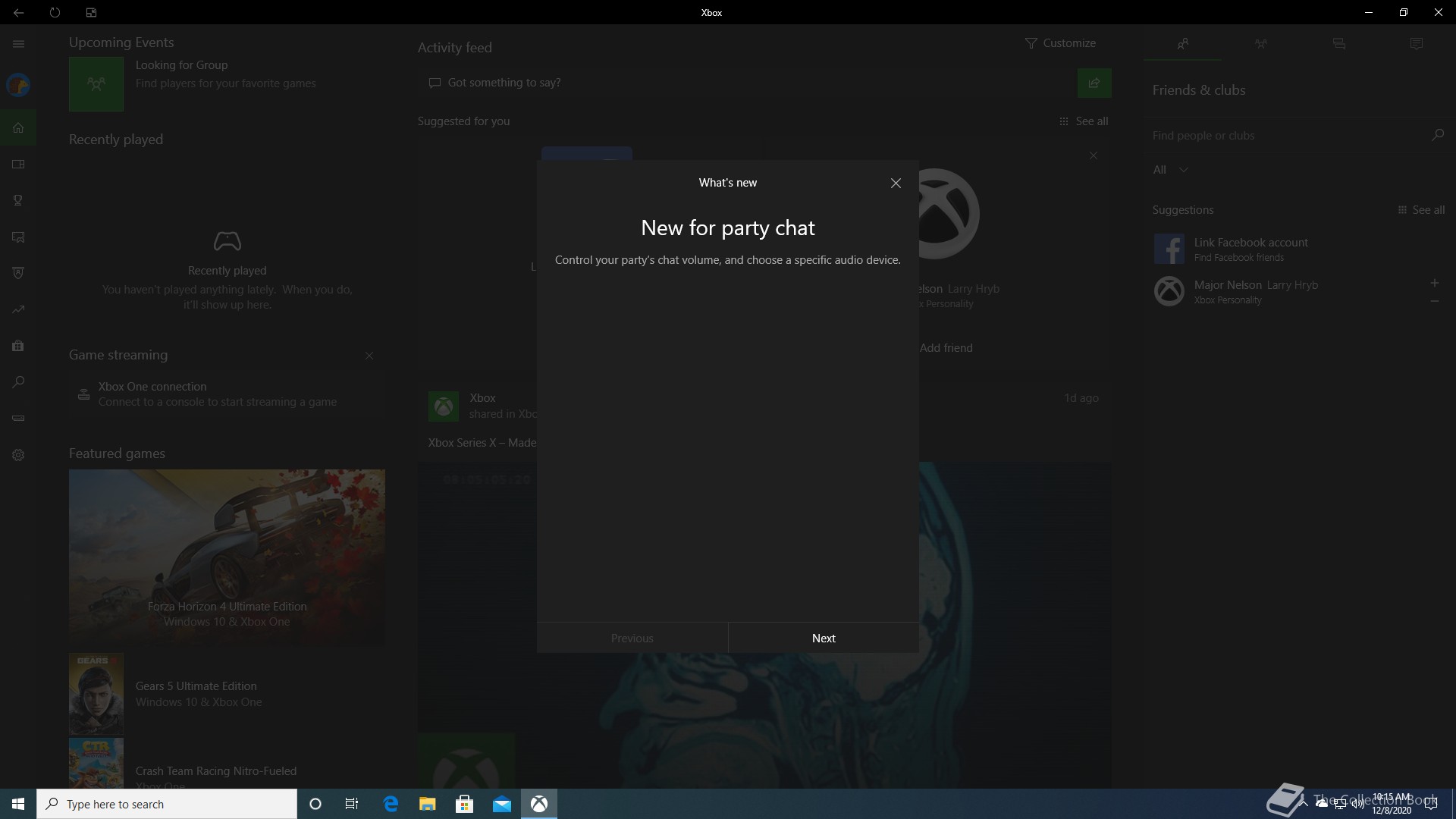Open the Xbox post avatar in feed
The image size is (1456, 819).
tap(444, 406)
